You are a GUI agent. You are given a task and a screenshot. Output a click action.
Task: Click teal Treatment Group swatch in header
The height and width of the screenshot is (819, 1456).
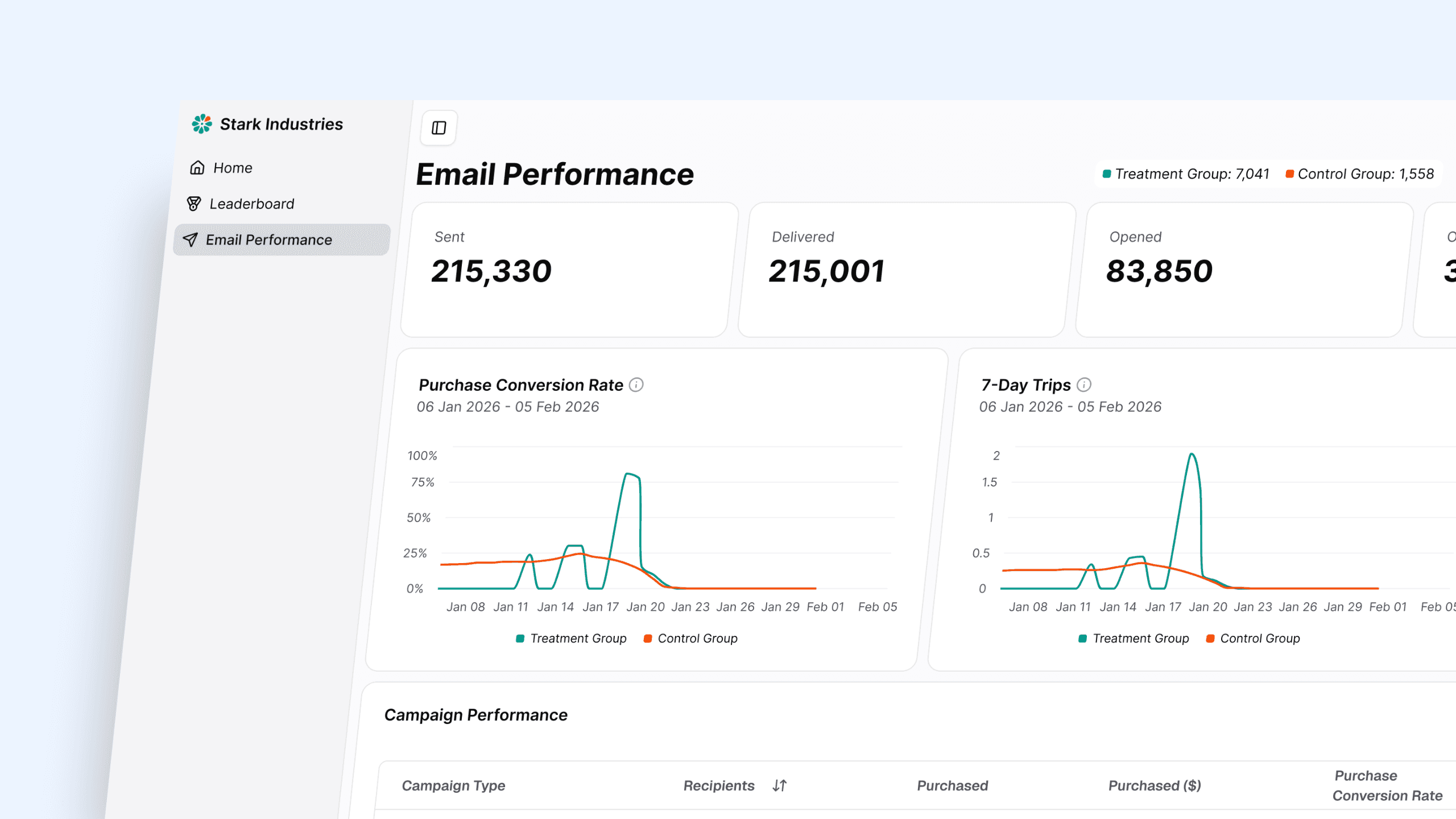[1107, 174]
